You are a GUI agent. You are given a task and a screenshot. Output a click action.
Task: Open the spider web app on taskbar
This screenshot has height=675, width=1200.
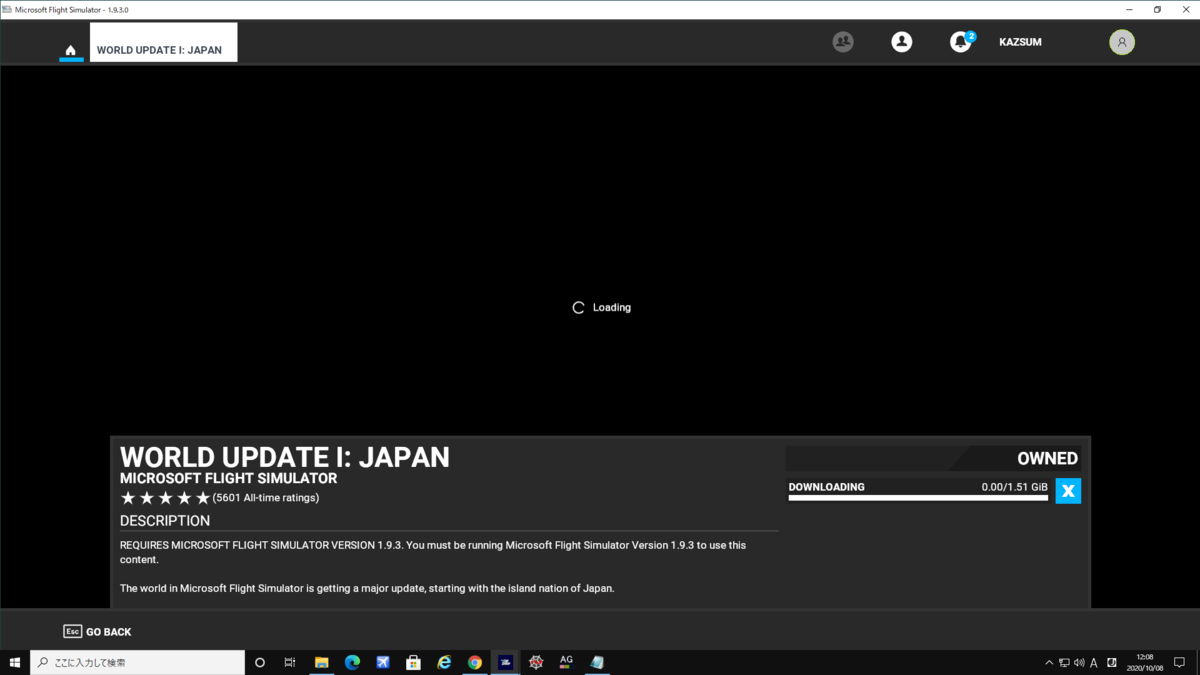tap(536, 662)
